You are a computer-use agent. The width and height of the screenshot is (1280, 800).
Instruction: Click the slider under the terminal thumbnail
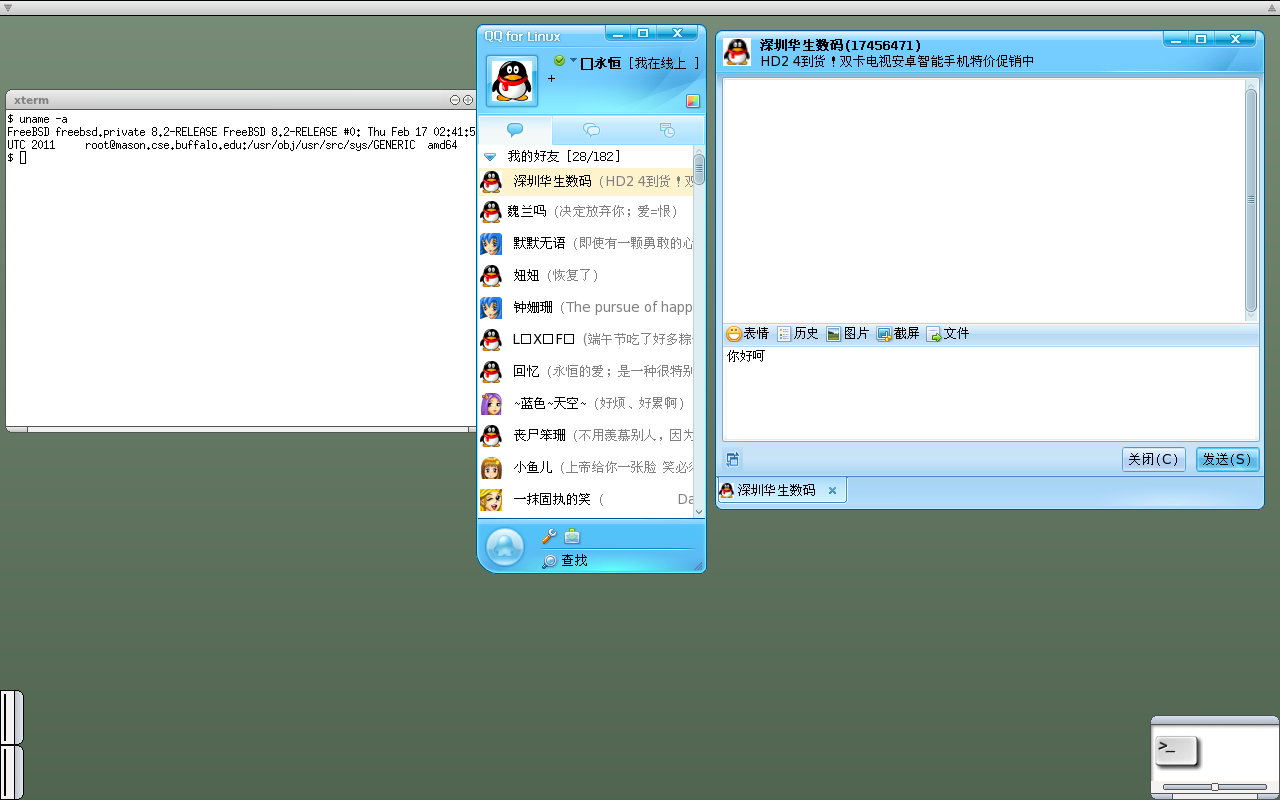click(x=1215, y=787)
